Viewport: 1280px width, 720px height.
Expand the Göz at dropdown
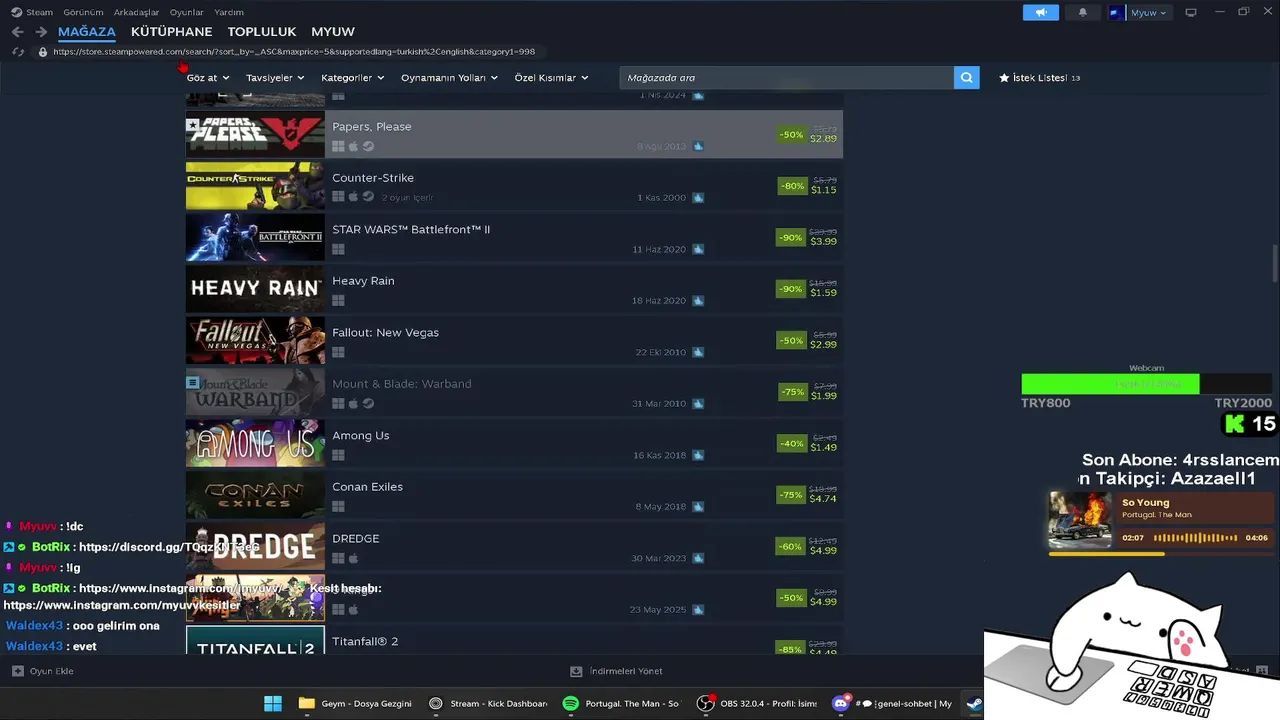point(208,77)
